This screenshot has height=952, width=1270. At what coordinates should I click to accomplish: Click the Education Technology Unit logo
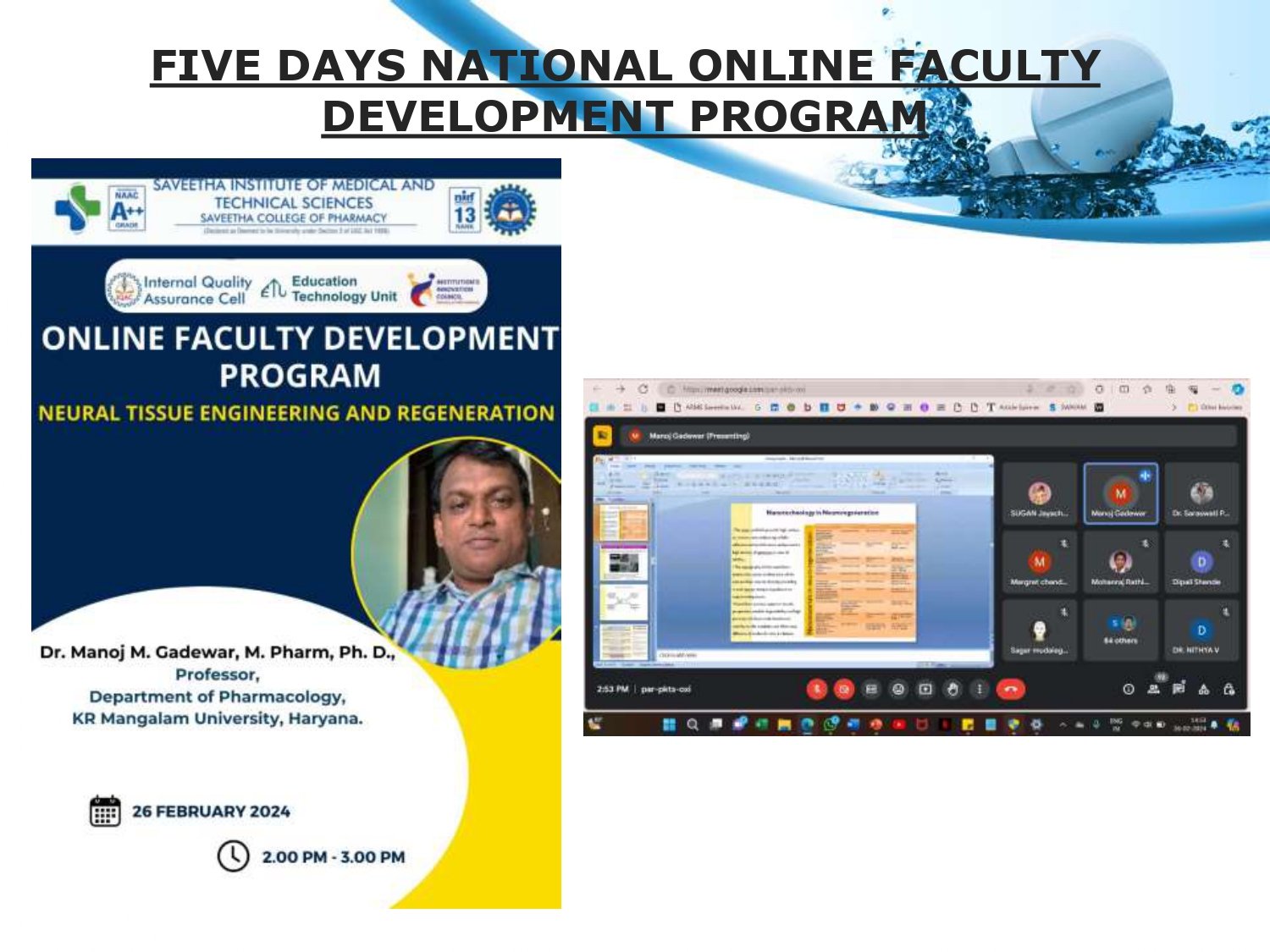click(x=329, y=289)
